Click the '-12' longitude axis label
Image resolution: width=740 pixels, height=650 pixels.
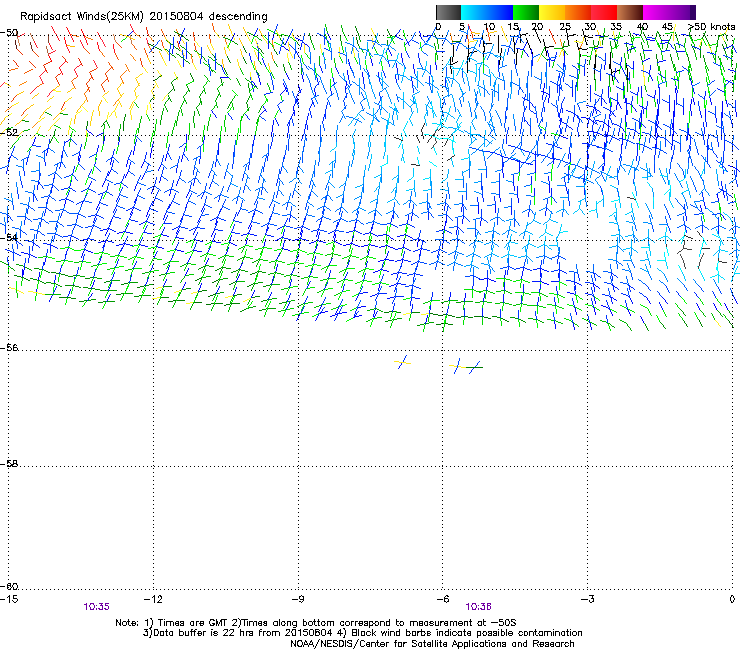pos(153,599)
